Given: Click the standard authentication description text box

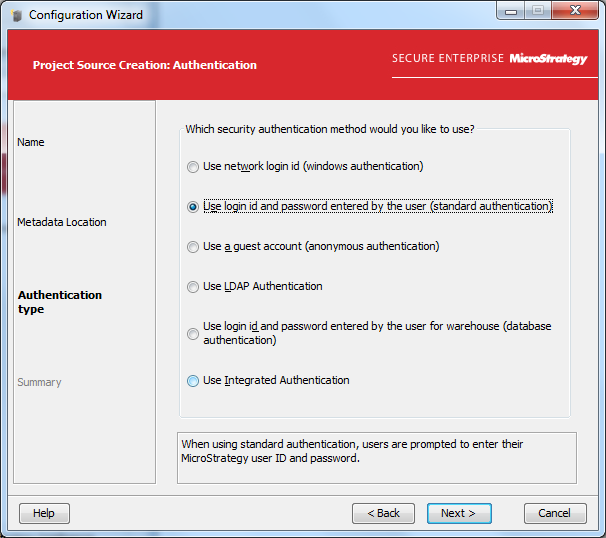Looking at the screenshot, I should point(376,457).
